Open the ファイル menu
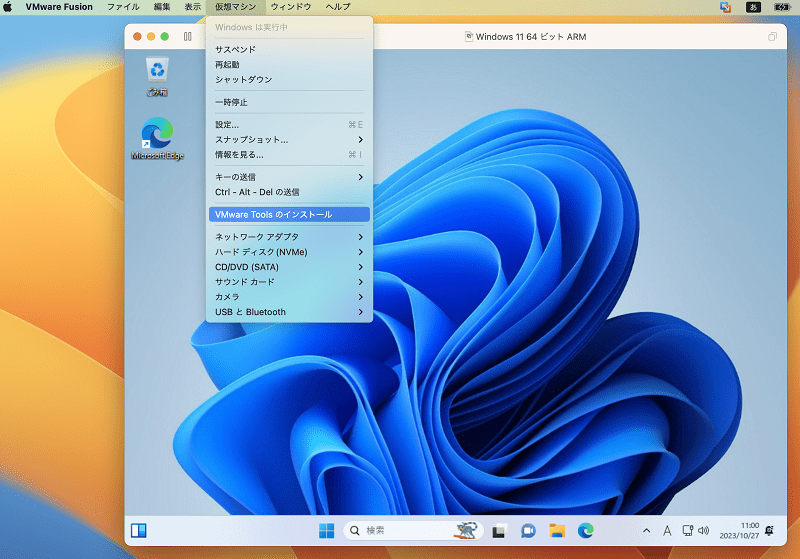This screenshot has width=800, height=559. coord(123,7)
